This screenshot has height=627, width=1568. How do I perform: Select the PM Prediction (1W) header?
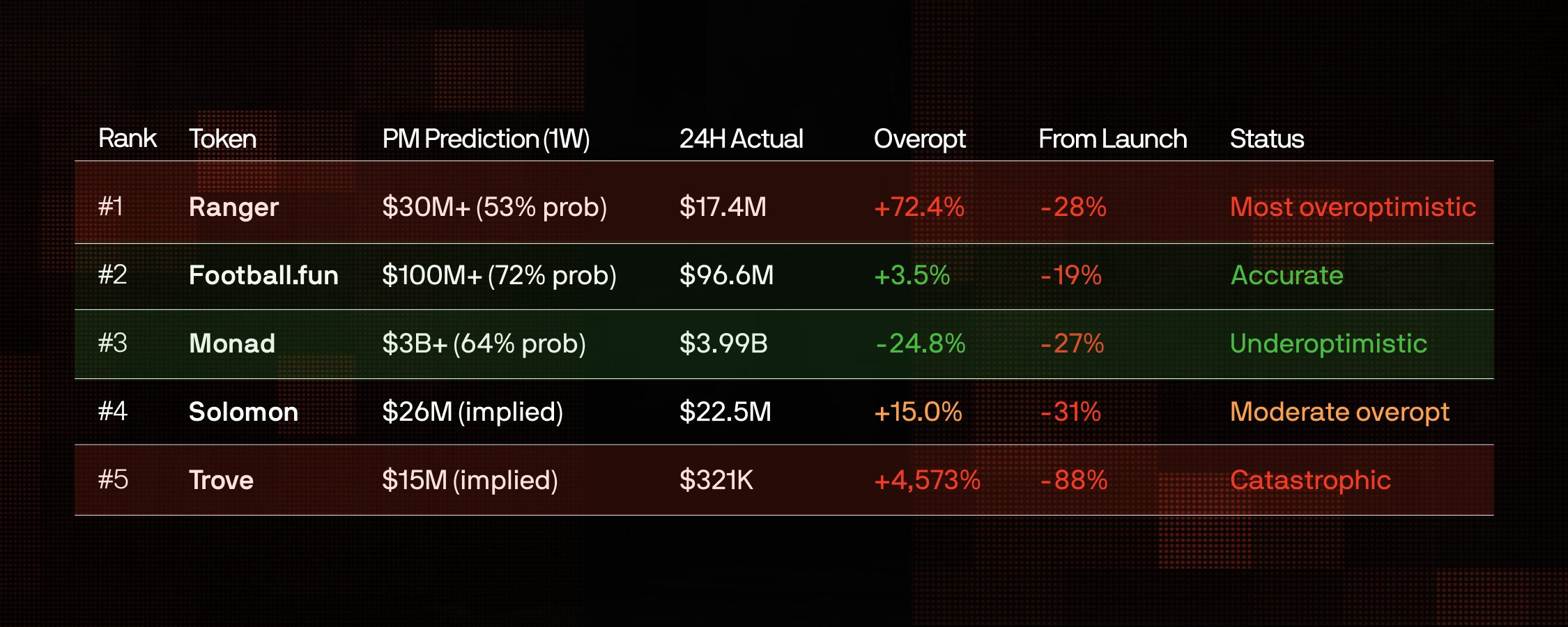(486, 139)
